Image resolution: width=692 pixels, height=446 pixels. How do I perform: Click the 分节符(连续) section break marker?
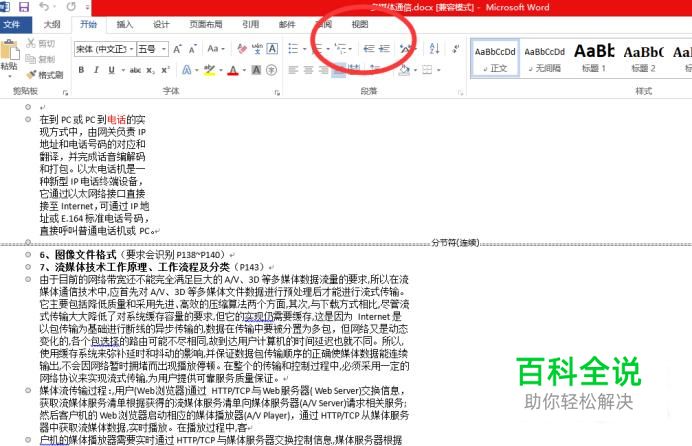(x=455, y=243)
